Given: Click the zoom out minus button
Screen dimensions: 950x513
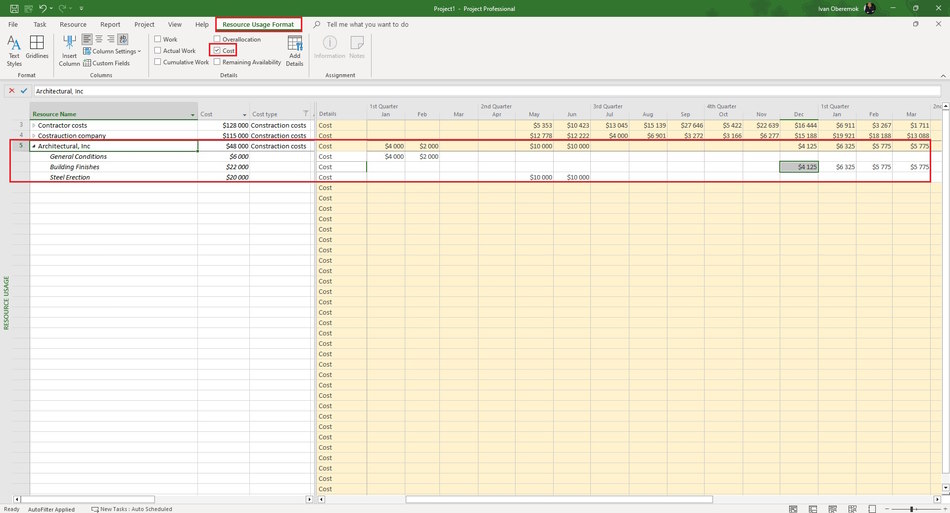Looking at the screenshot, I should (887, 509).
